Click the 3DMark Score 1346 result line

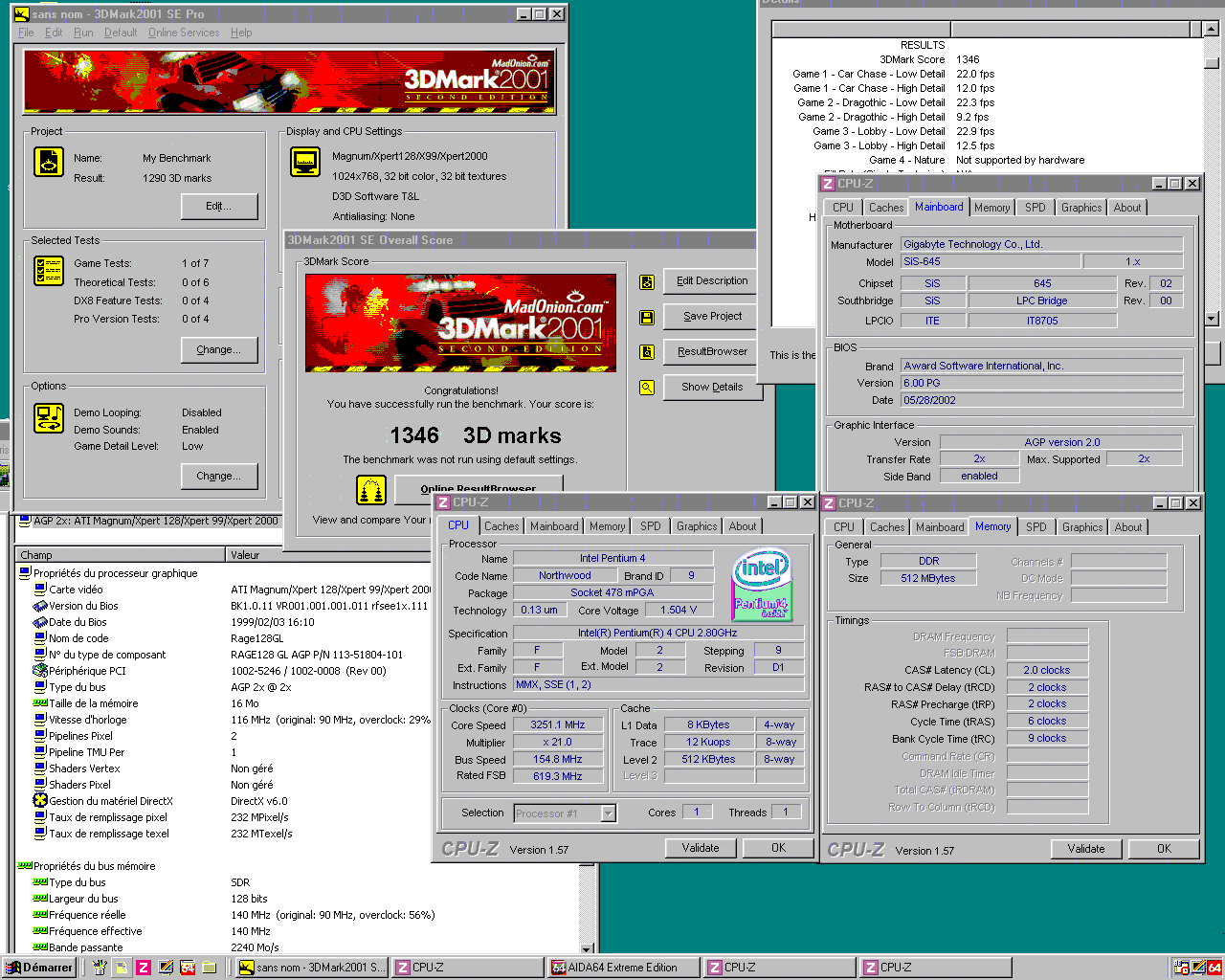[x=928, y=59]
